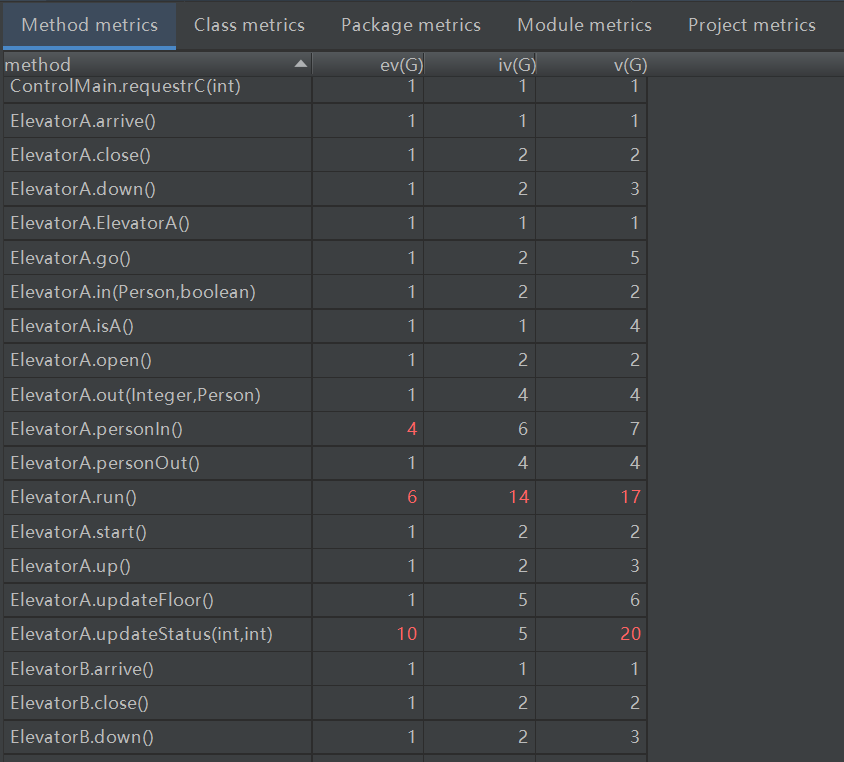Select the ElevatorA.run() row
The width and height of the screenshot is (844, 762).
(x=73, y=497)
